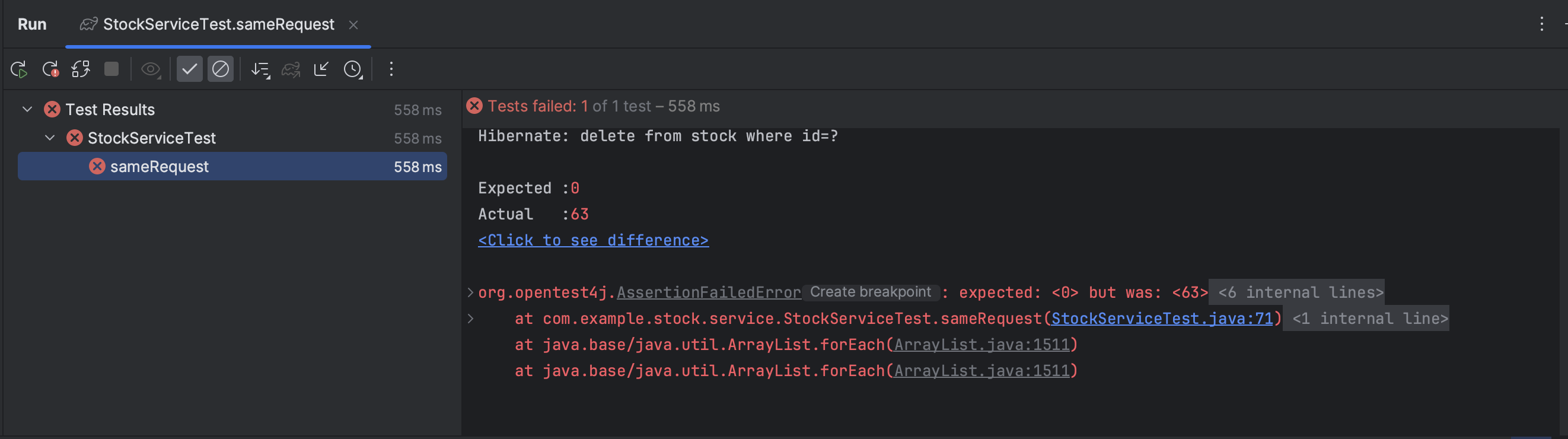Stop the running process
The height and width of the screenshot is (439, 1568).
[111, 69]
